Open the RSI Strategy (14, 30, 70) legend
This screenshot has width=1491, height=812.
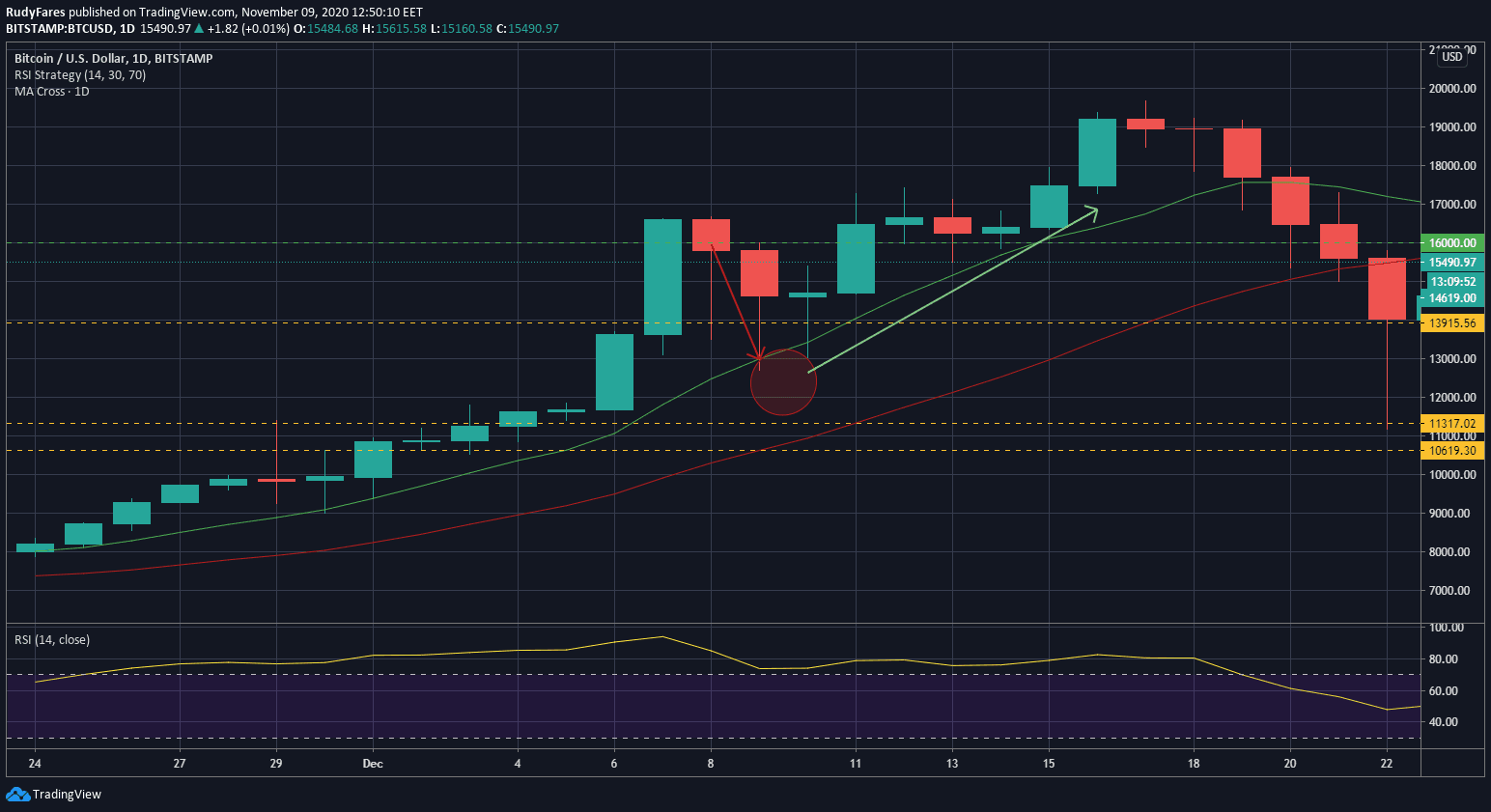point(80,75)
